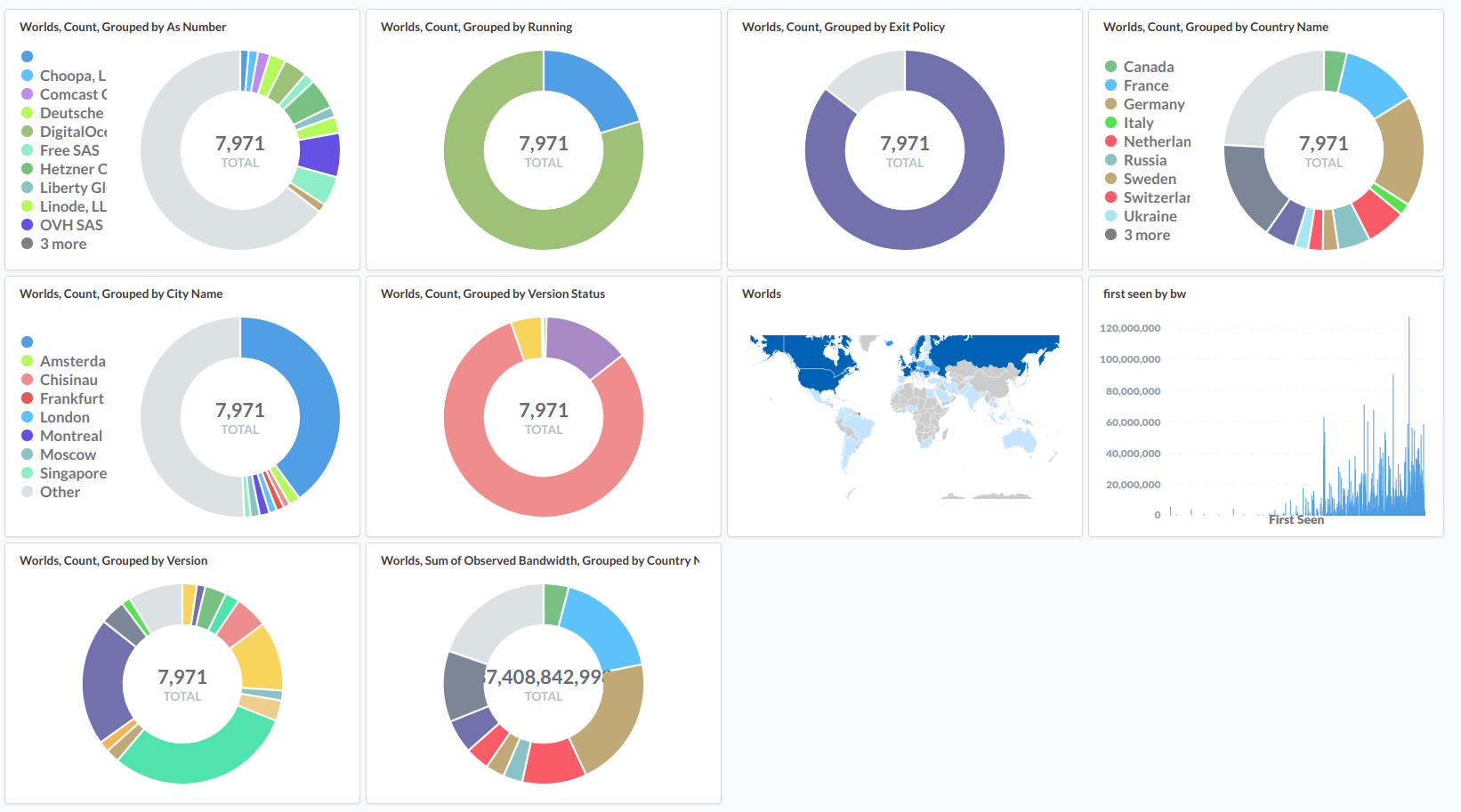Screen dimensions: 1461x812
Task: Select the Free SAS legend entry
Action: (61, 150)
